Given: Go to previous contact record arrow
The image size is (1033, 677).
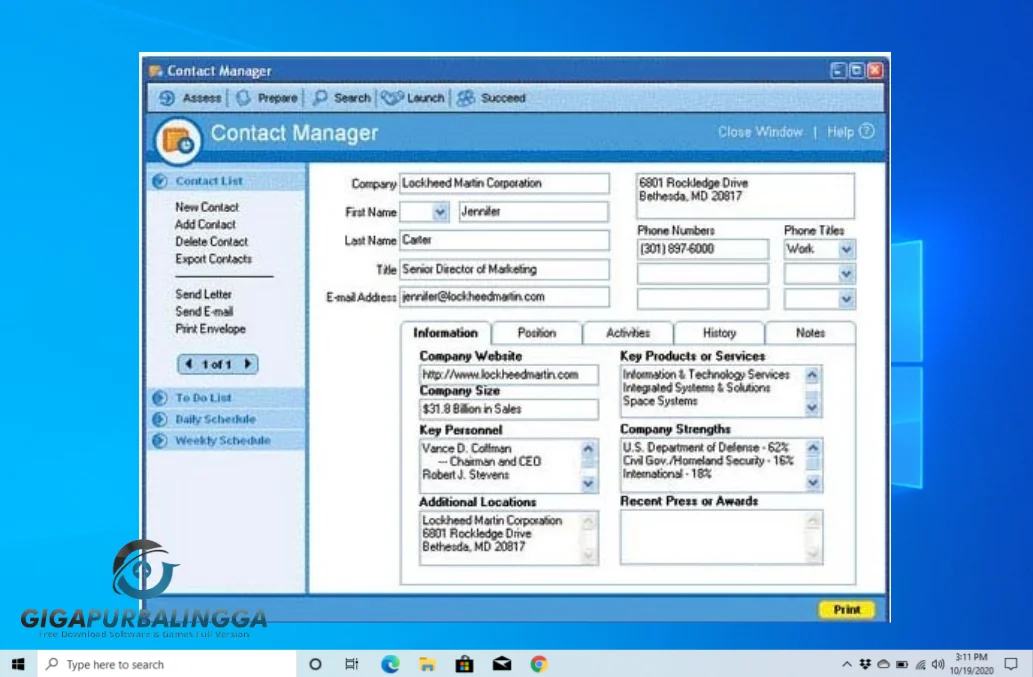Looking at the screenshot, I should click(x=189, y=364).
